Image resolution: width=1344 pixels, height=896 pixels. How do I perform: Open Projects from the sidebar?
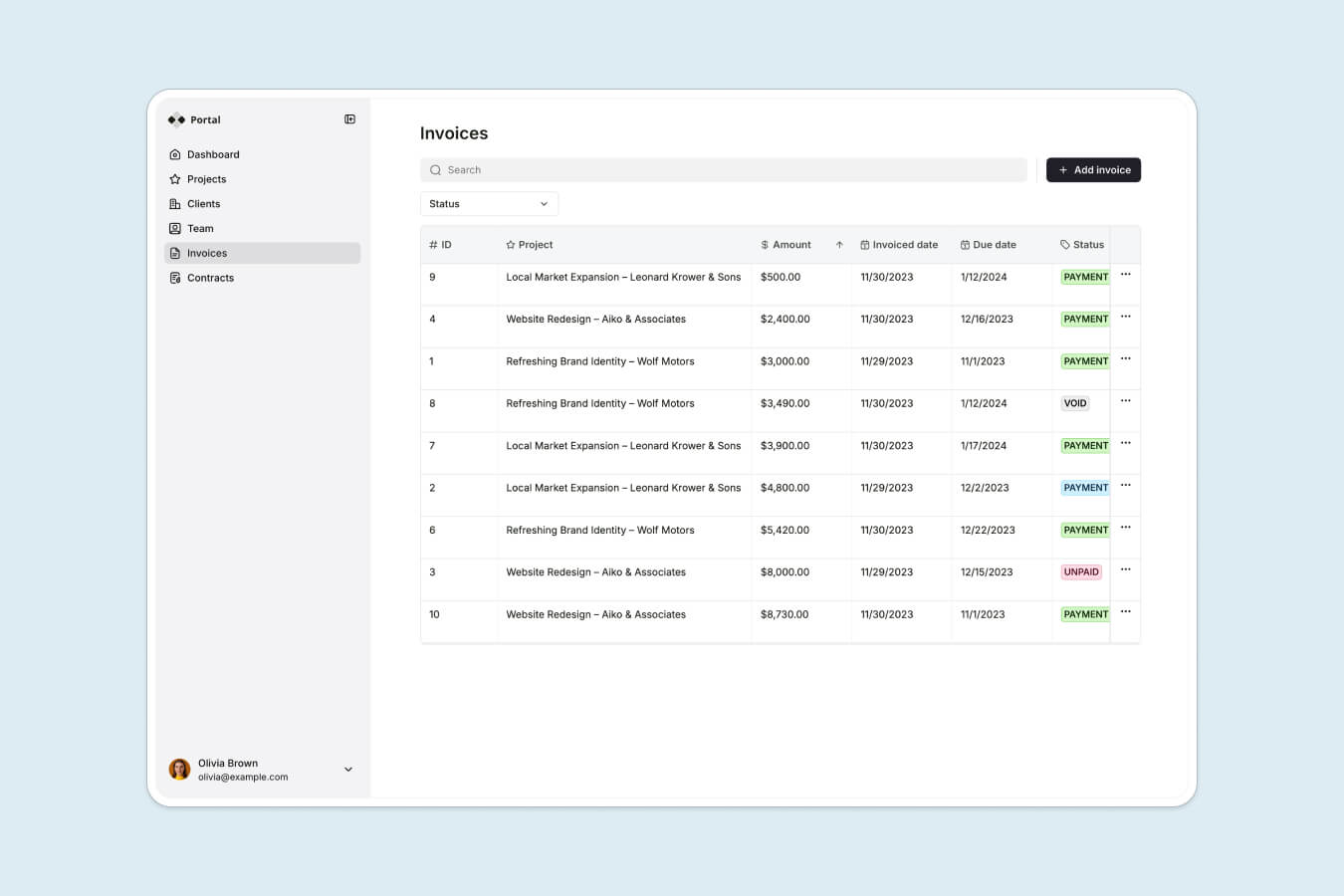[262, 179]
